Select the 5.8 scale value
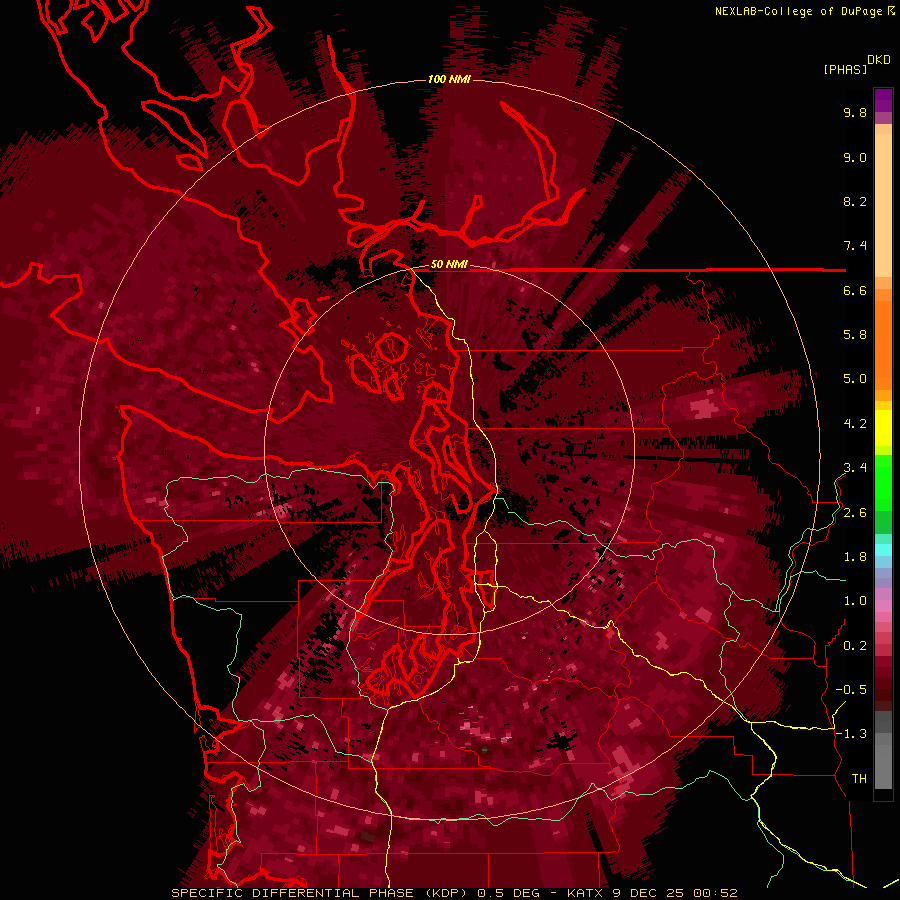Viewport: 900px width, 900px height. click(x=855, y=335)
